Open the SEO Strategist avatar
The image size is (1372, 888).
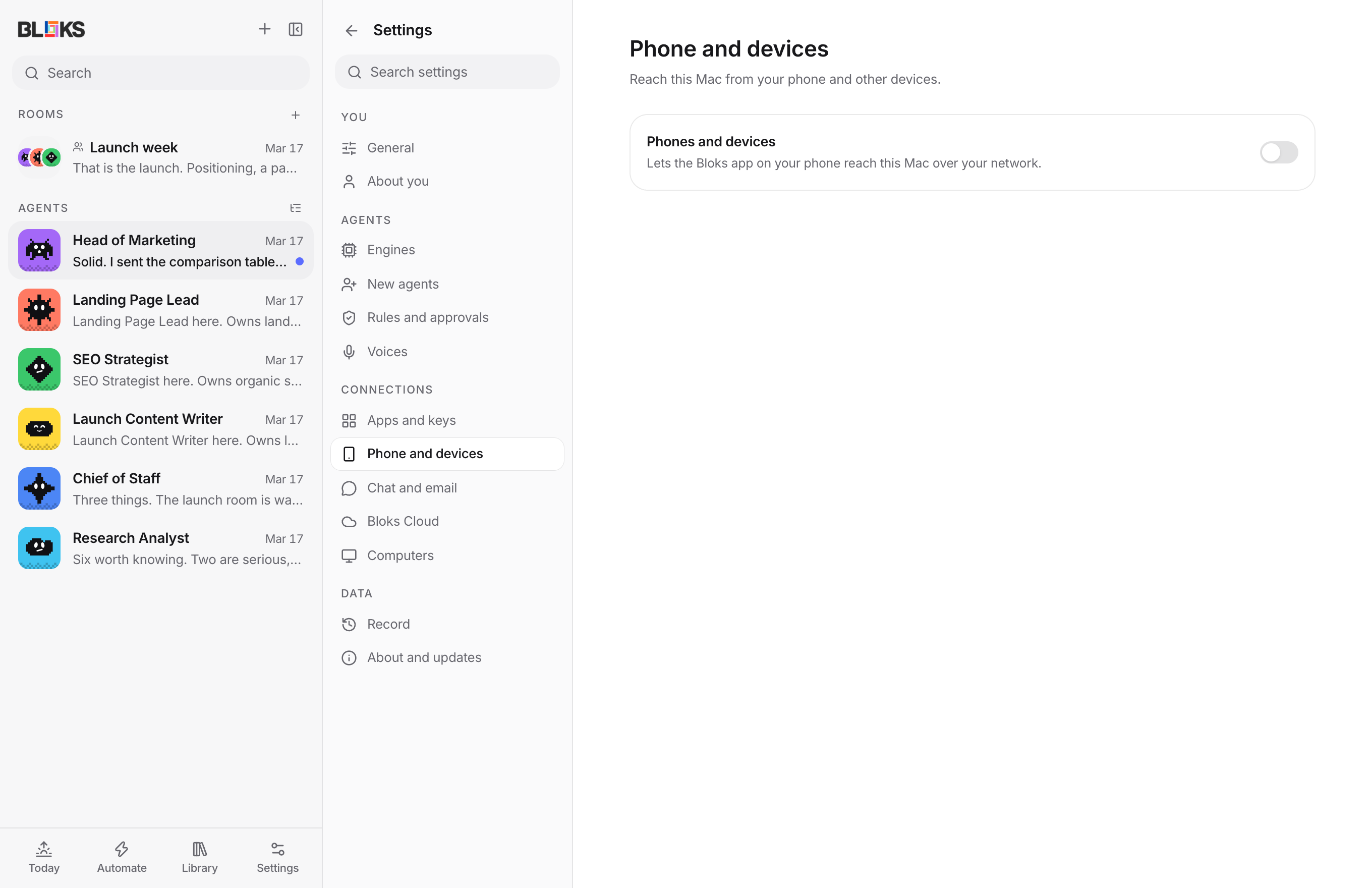pos(39,369)
